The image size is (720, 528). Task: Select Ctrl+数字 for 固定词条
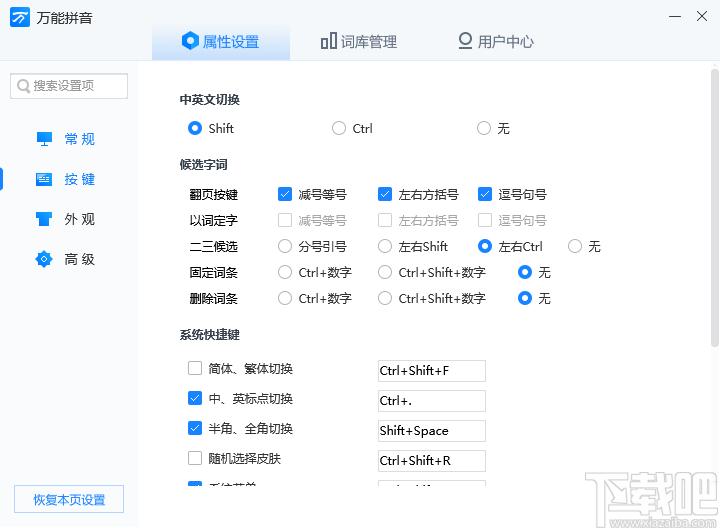tap(285, 272)
